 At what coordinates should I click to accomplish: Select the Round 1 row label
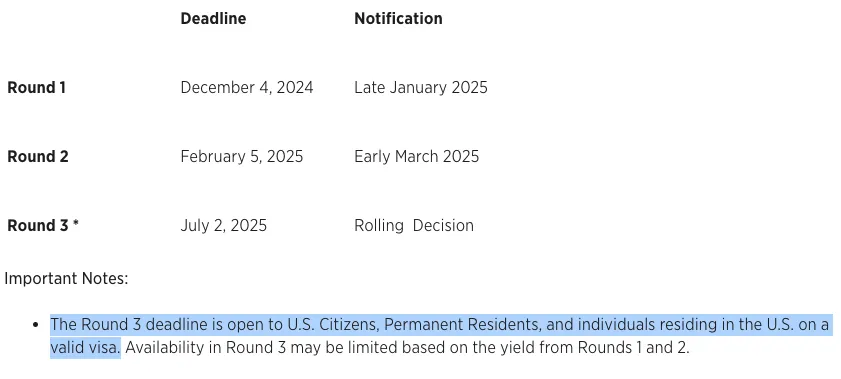36,87
